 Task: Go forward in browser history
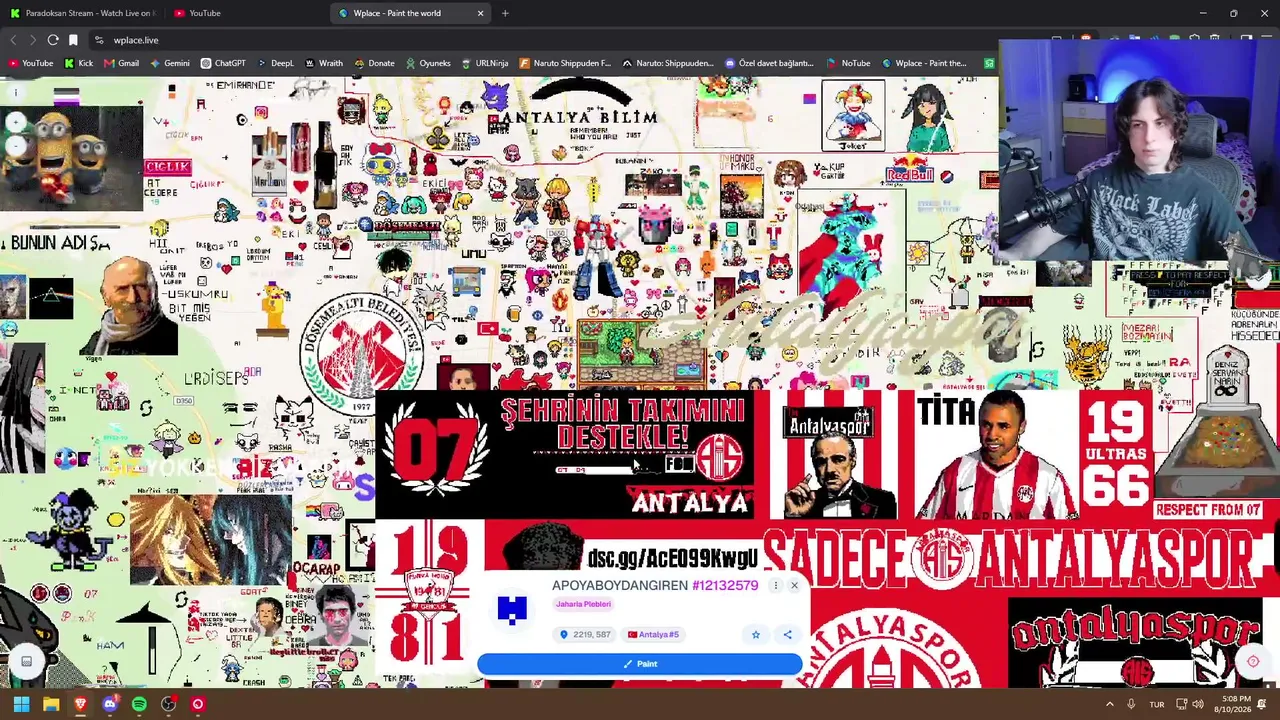tap(32, 40)
